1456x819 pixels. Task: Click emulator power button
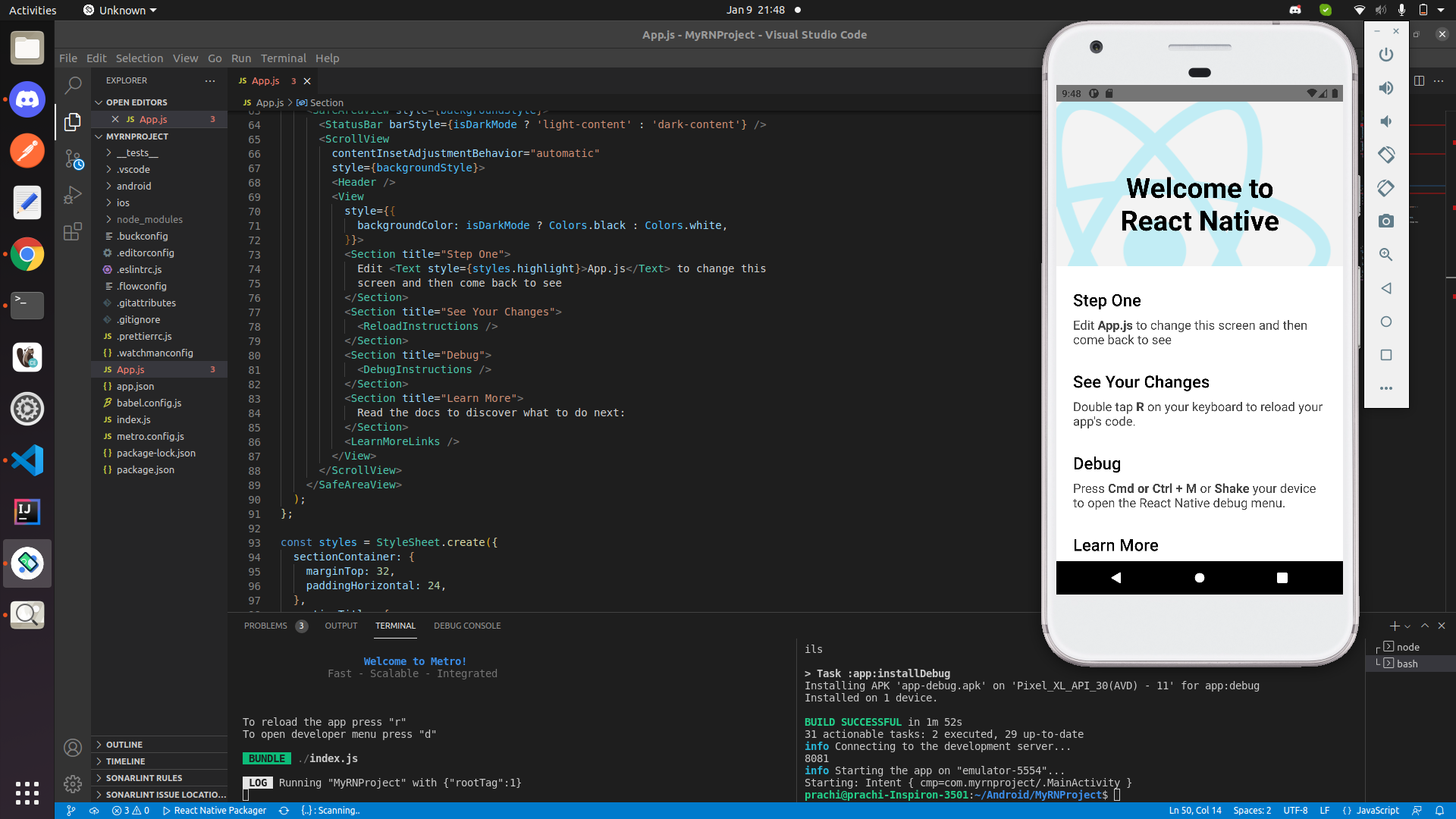(x=1386, y=55)
